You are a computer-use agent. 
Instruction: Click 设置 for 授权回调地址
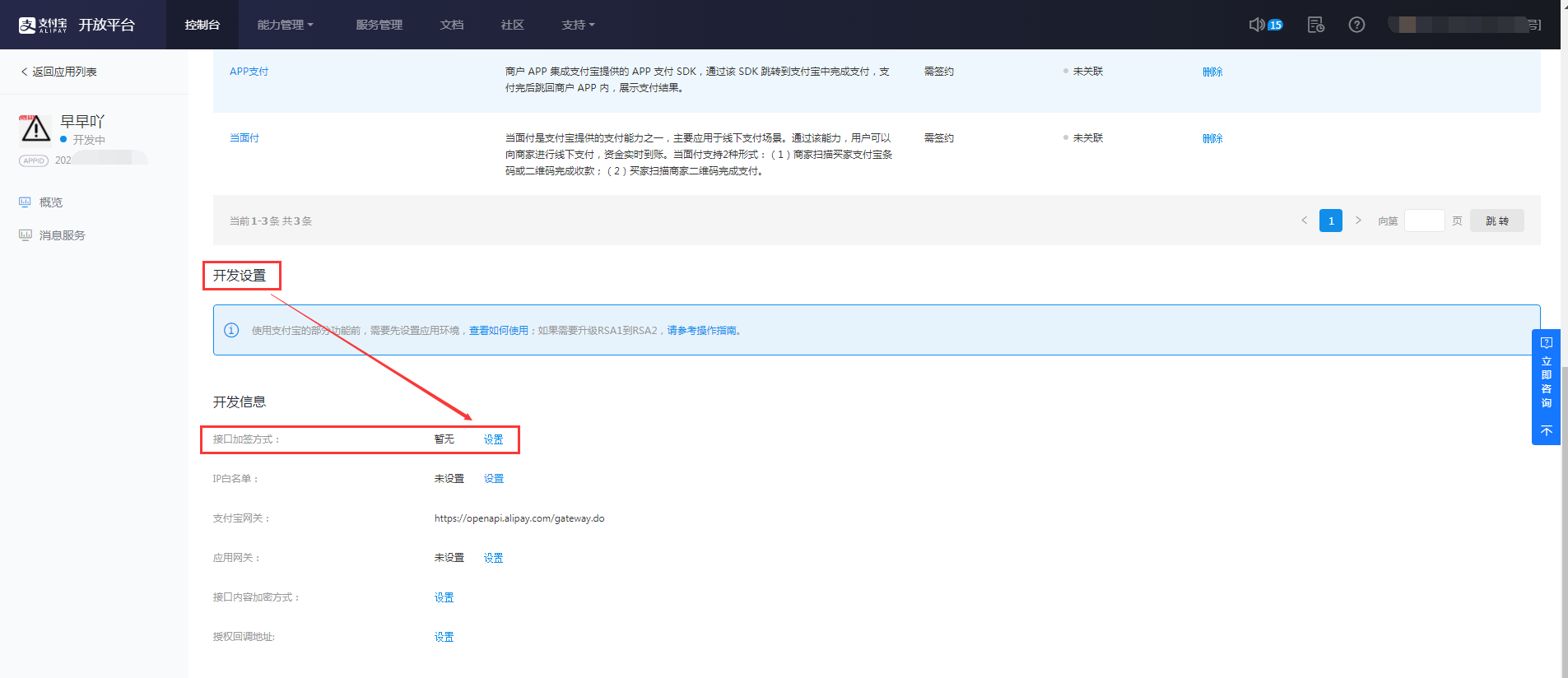coord(444,637)
